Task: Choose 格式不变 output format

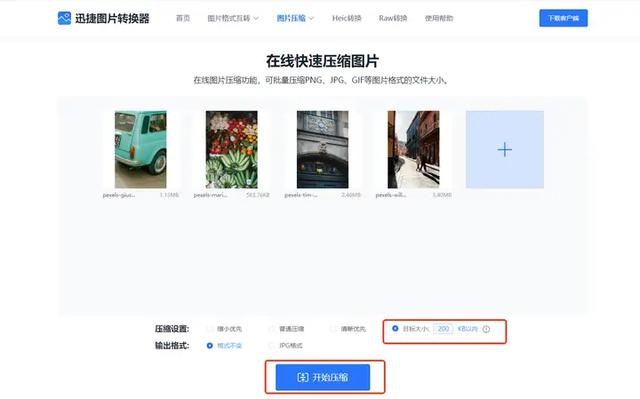Action: (x=224, y=346)
